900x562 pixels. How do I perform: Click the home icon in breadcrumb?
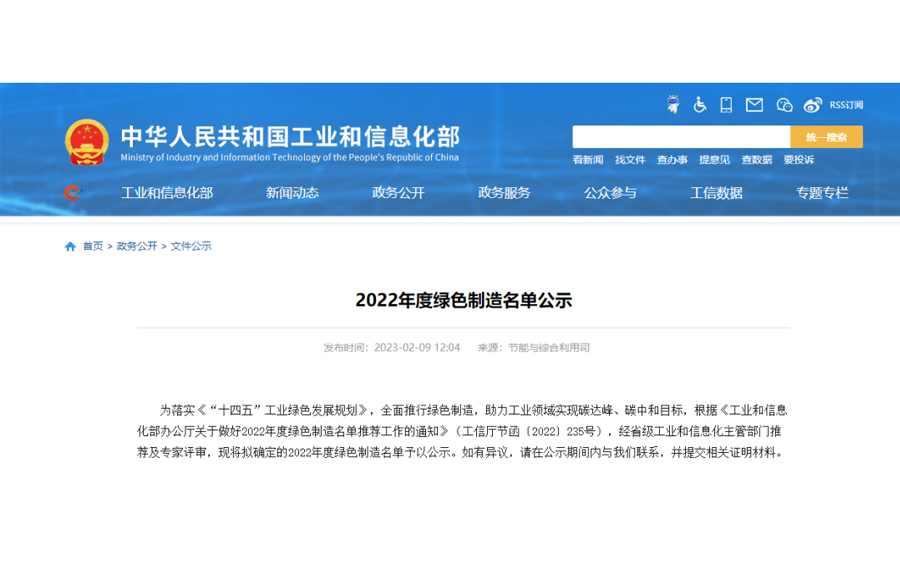[x=70, y=246]
